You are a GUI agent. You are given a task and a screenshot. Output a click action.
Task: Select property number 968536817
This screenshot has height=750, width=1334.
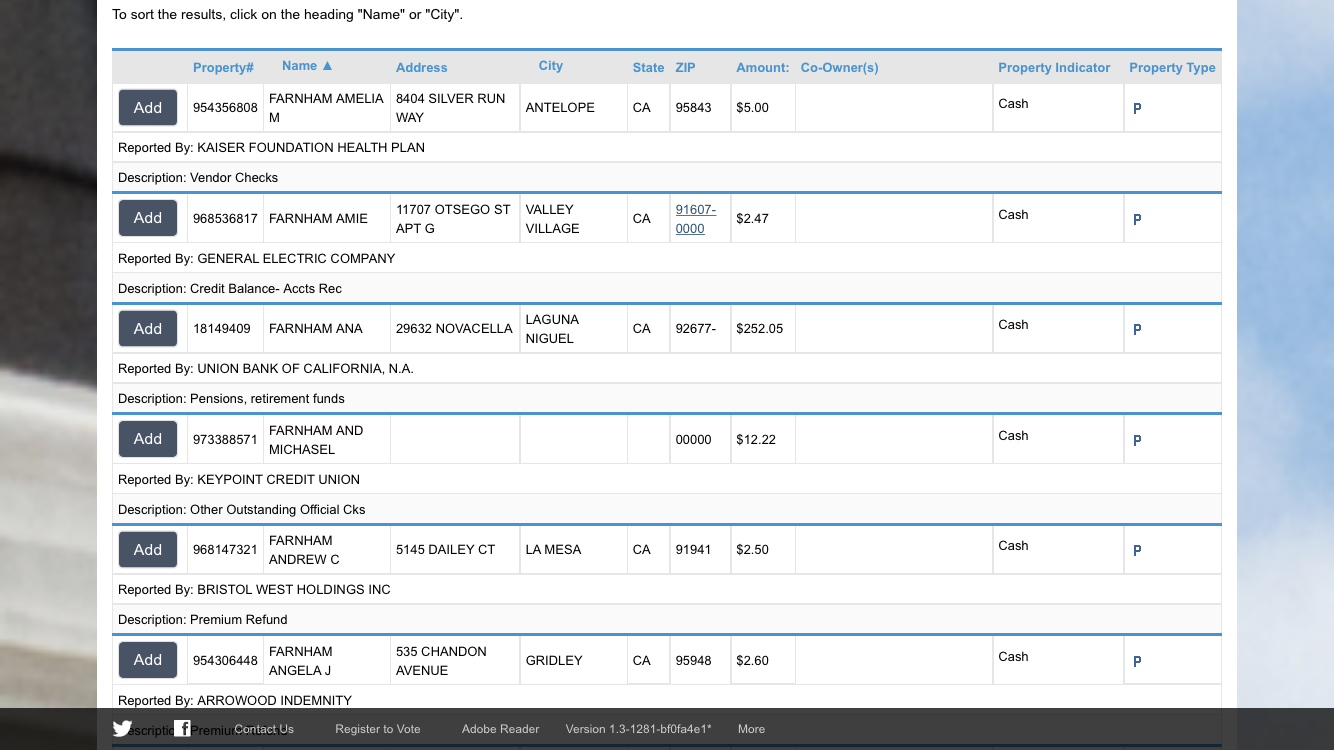(225, 219)
